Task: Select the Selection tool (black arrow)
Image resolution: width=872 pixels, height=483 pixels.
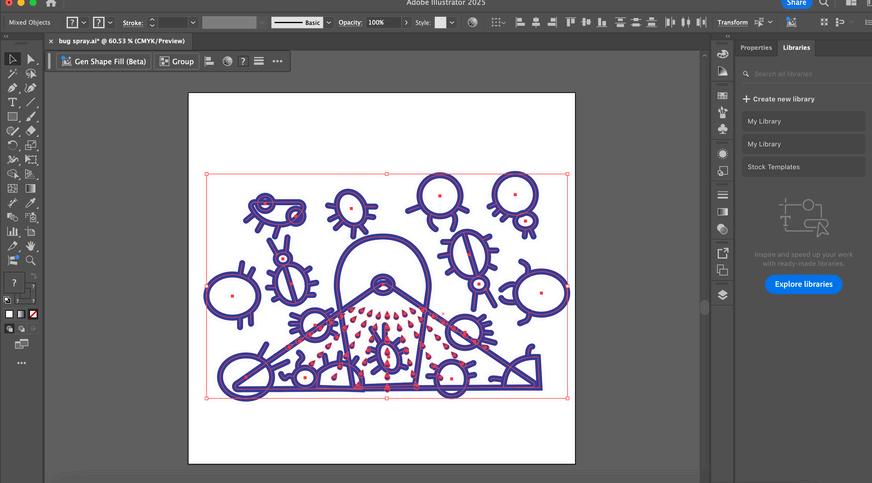Action: 12,60
